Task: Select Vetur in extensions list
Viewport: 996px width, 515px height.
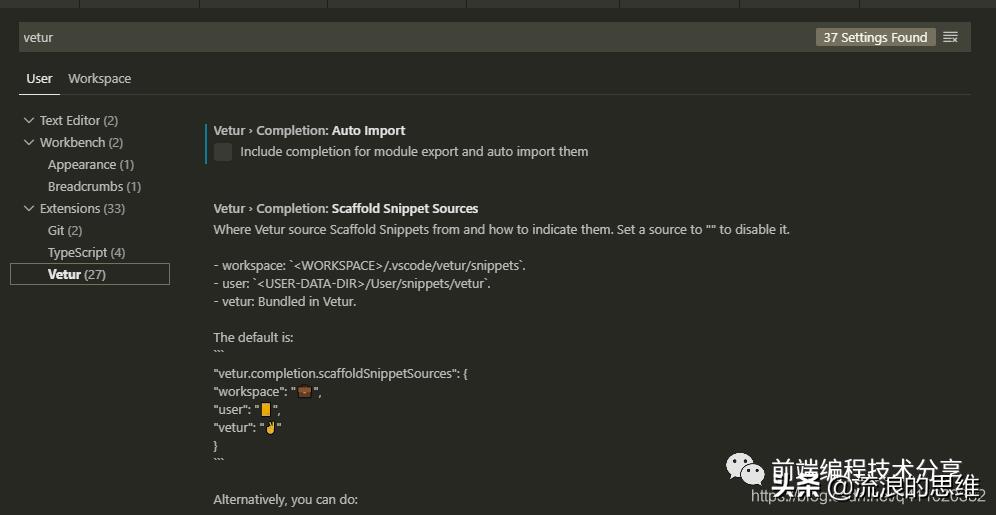Action: point(77,274)
